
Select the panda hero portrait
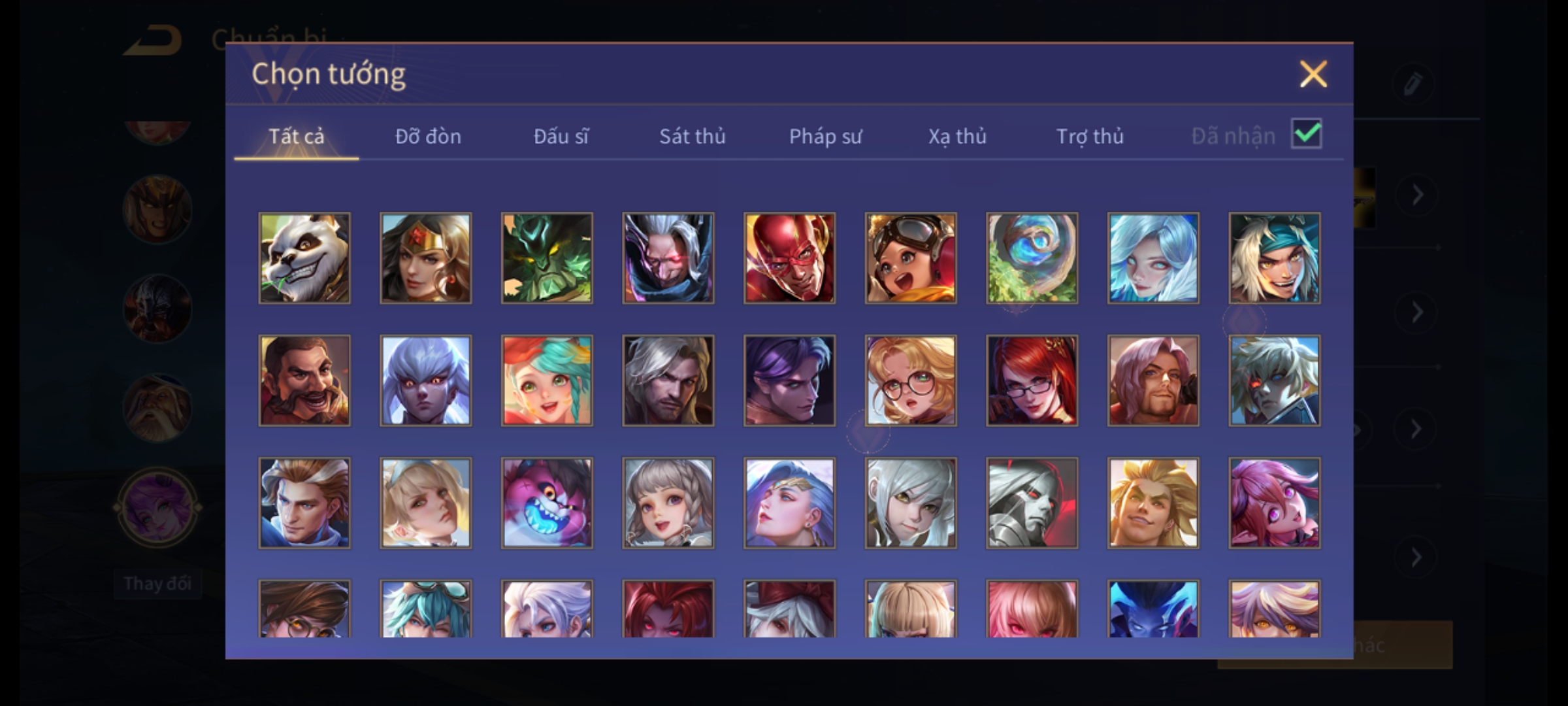(304, 258)
